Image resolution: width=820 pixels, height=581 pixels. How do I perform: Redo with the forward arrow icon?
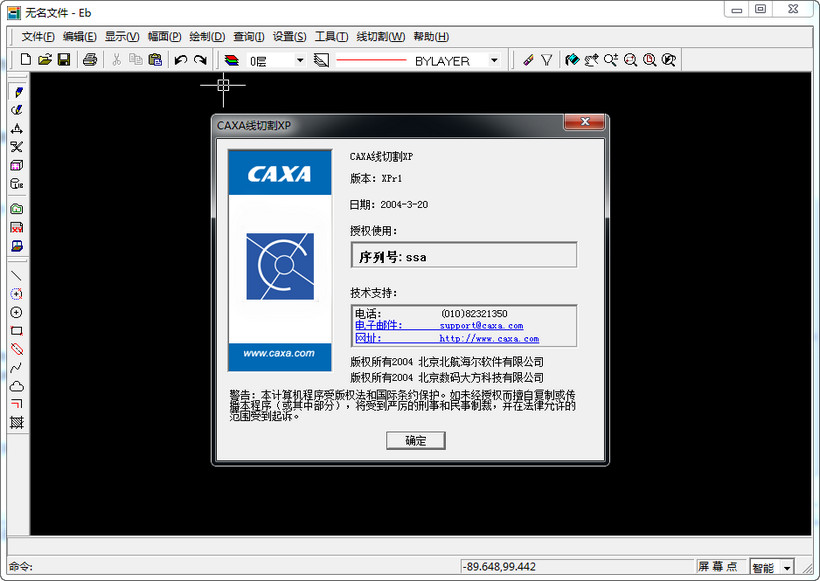point(200,60)
